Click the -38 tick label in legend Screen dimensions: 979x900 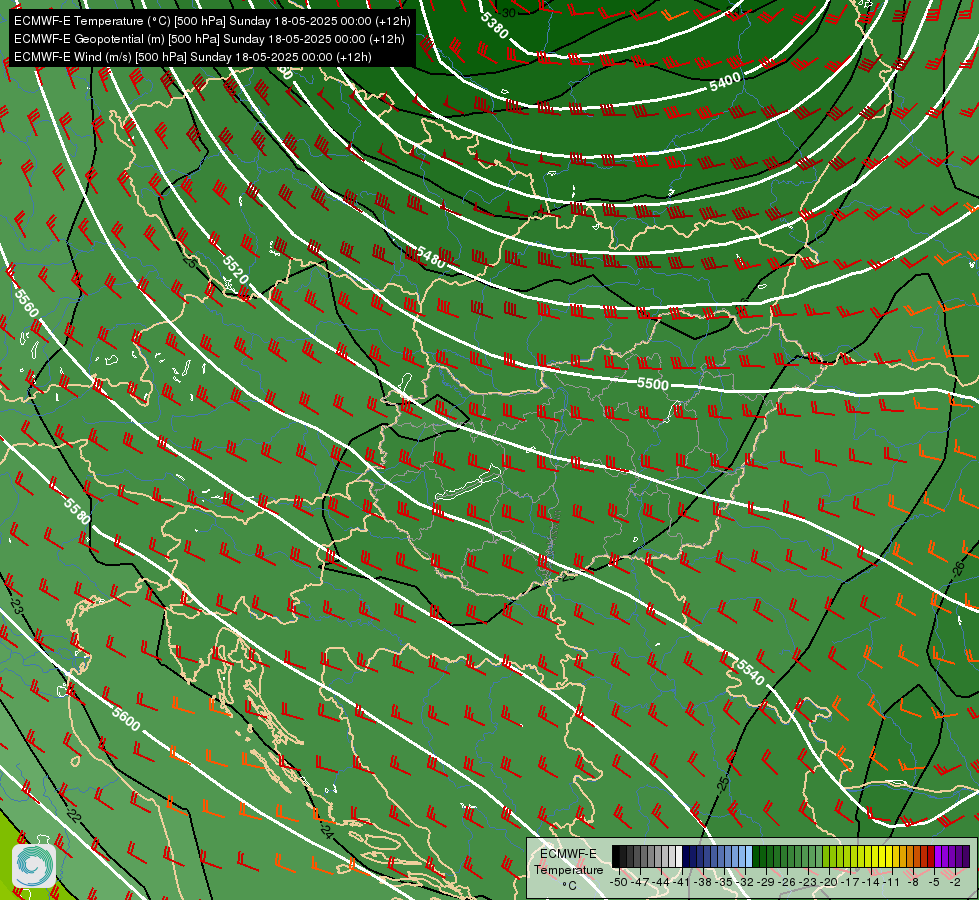click(x=703, y=882)
